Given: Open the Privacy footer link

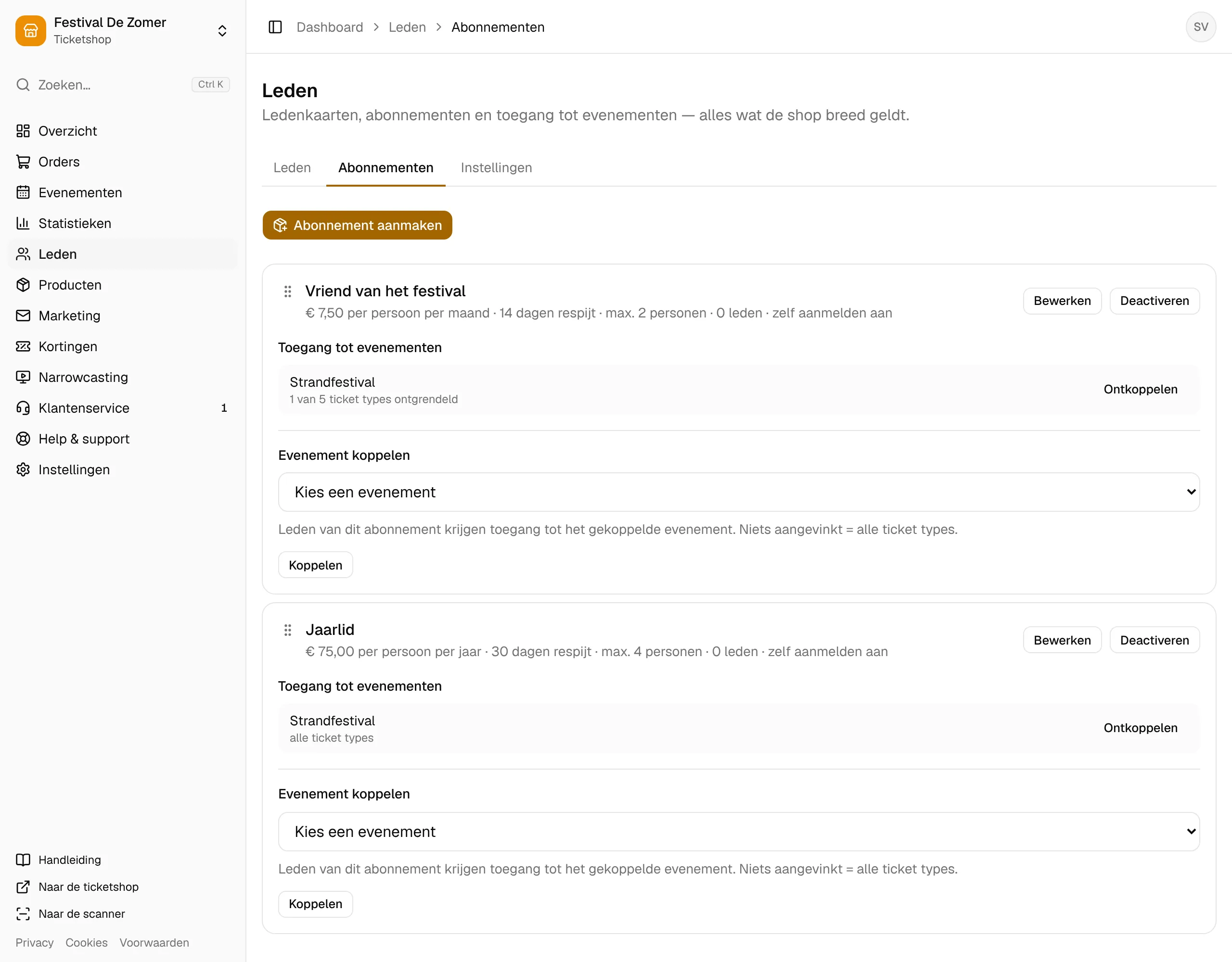Looking at the screenshot, I should click(x=35, y=943).
